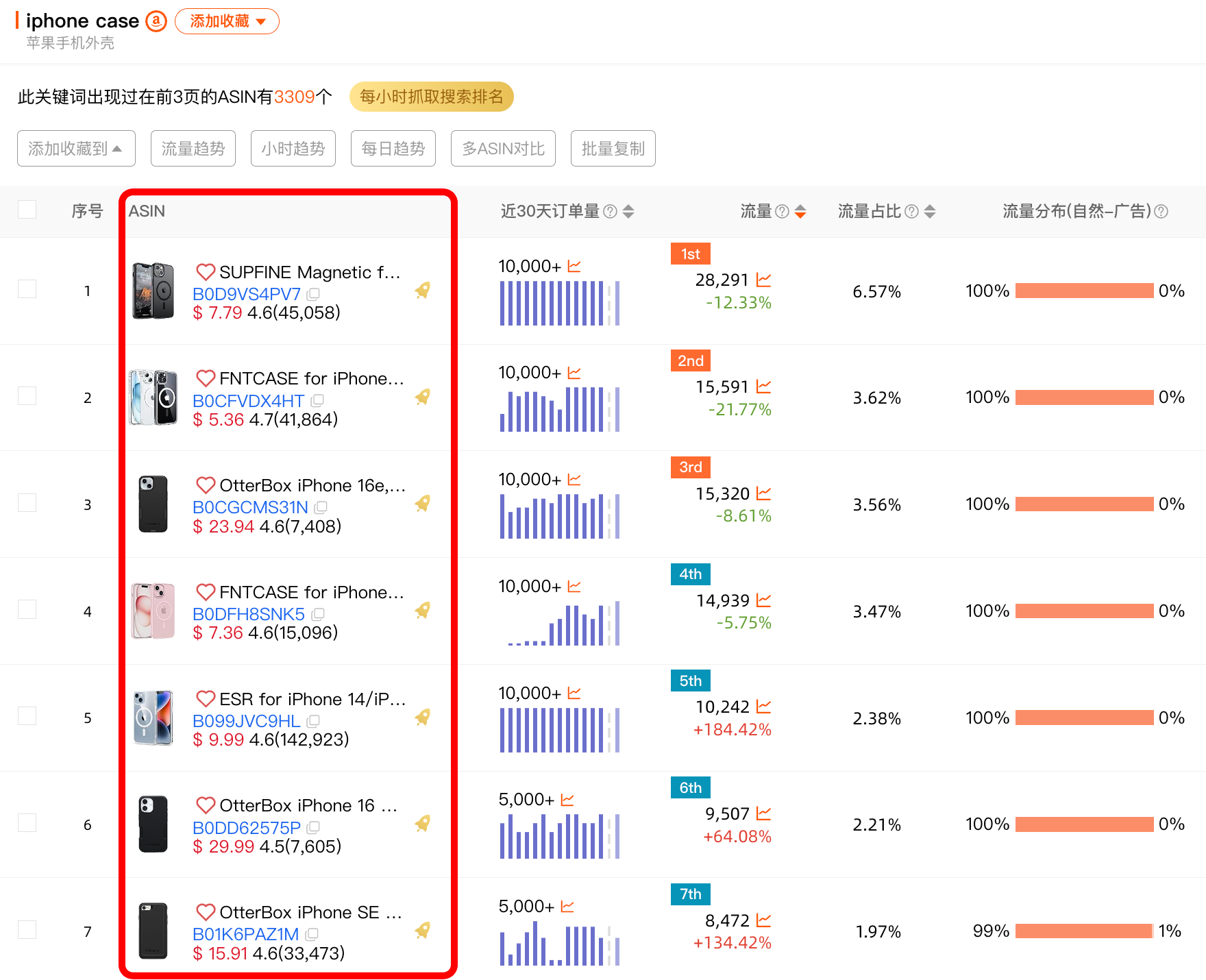Sort by 近30天订单量 column arrows

[628, 211]
